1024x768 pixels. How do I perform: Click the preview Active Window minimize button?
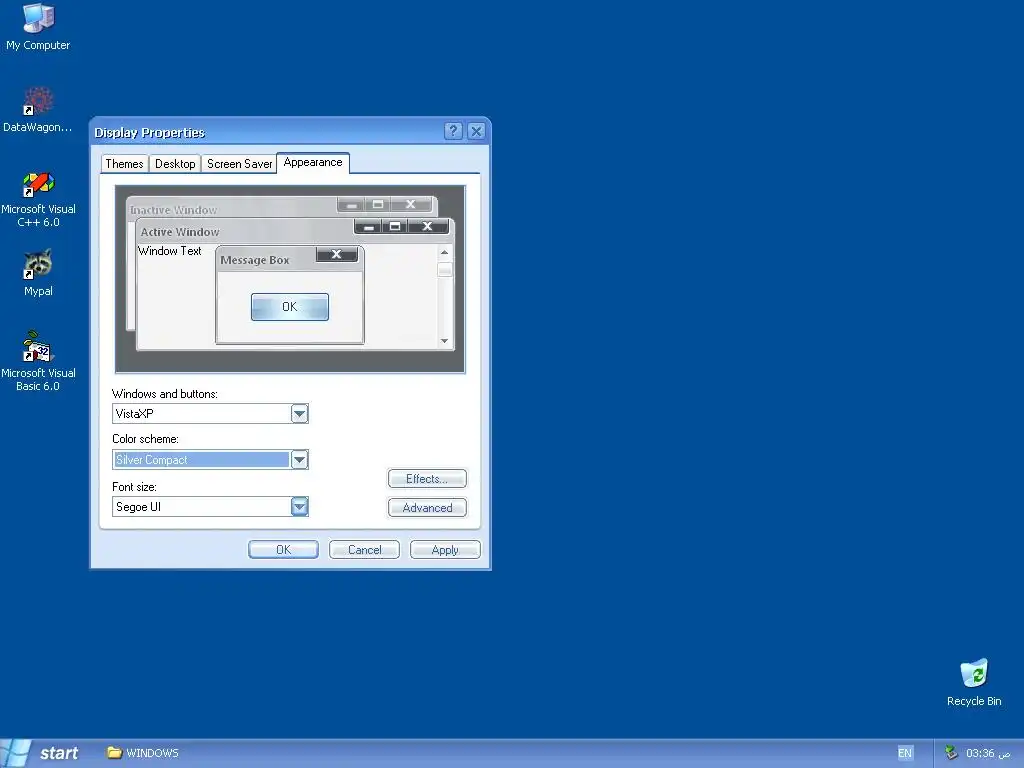368,227
